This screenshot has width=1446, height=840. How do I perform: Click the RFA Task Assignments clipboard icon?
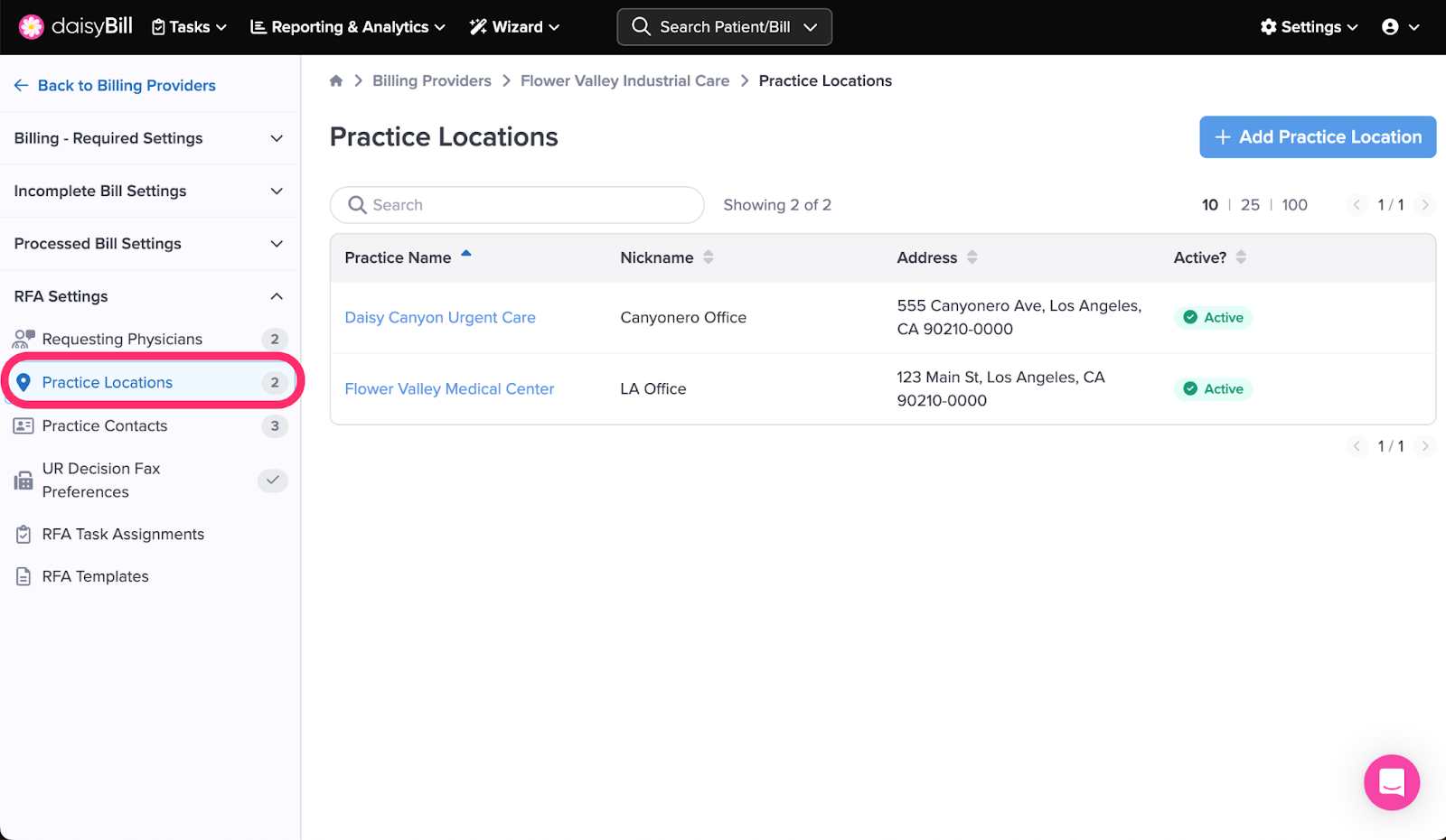click(23, 534)
